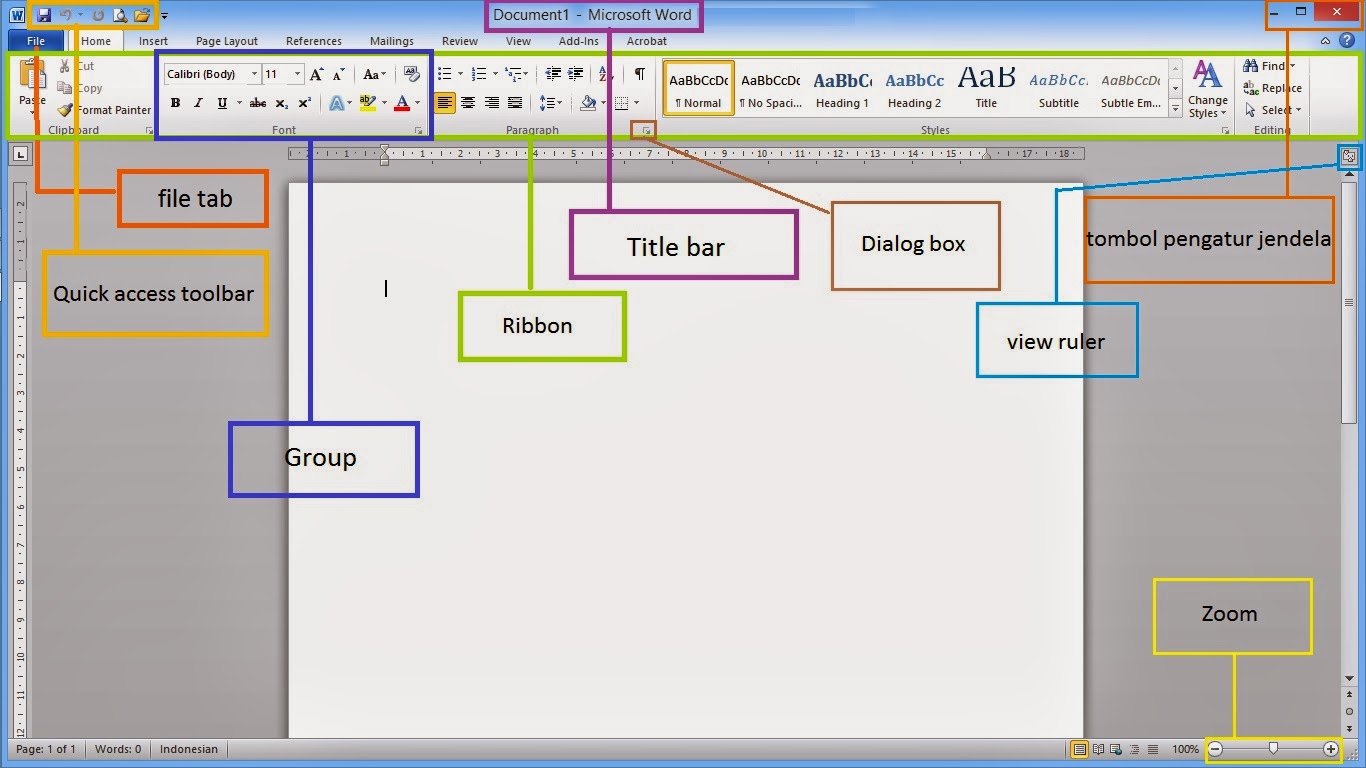Apply superscript formatting
The width and height of the screenshot is (1366, 768).
305,103
